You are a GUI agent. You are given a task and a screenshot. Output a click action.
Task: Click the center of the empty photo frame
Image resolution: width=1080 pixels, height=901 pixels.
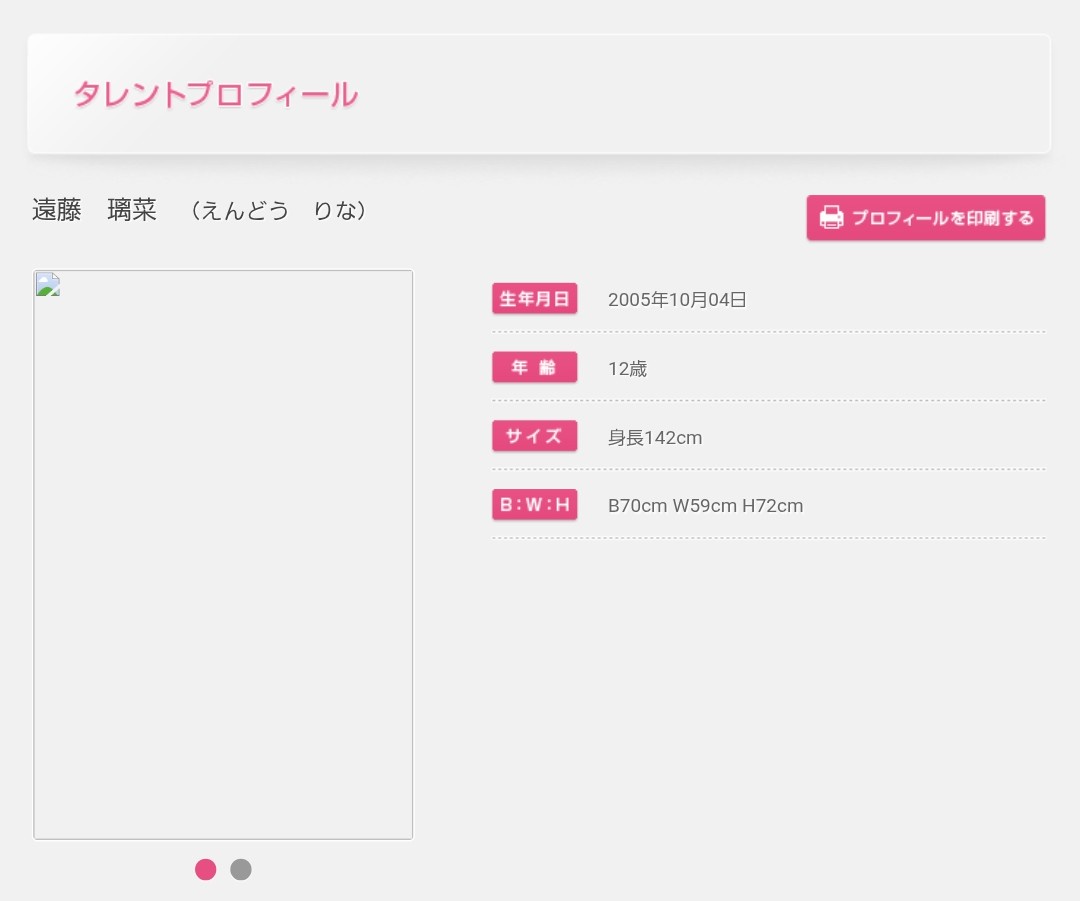[223, 555]
